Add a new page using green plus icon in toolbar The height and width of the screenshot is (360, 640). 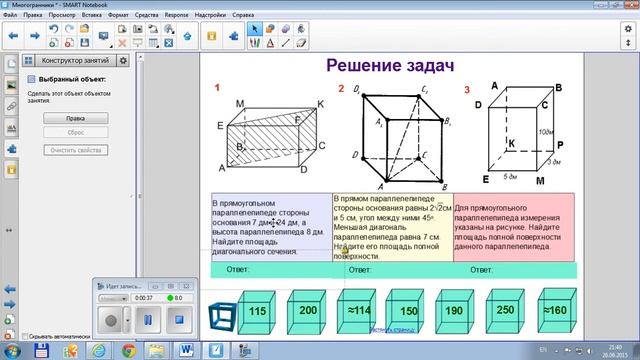coord(53,43)
